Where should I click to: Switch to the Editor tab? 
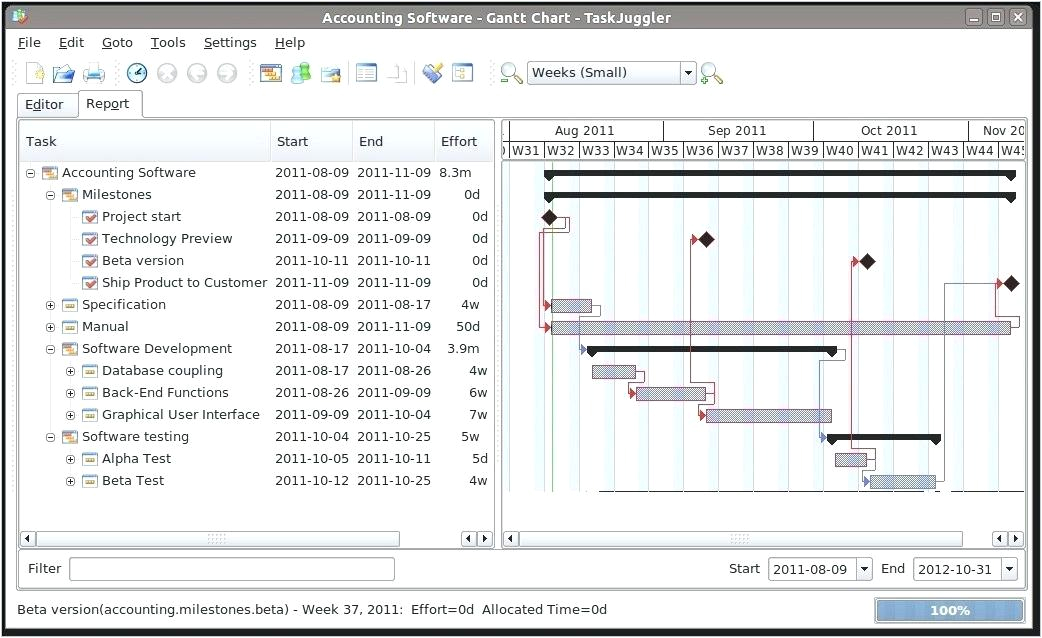47,104
